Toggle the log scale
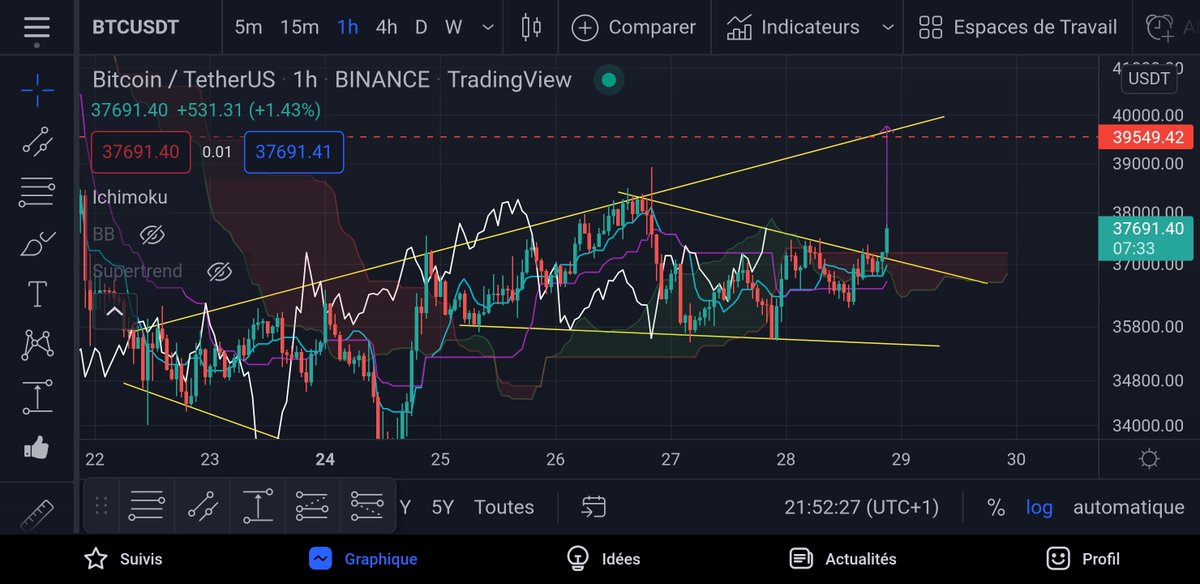Image resolution: width=1200 pixels, height=584 pixels. pyautogui.click(x=1039, y=507)
